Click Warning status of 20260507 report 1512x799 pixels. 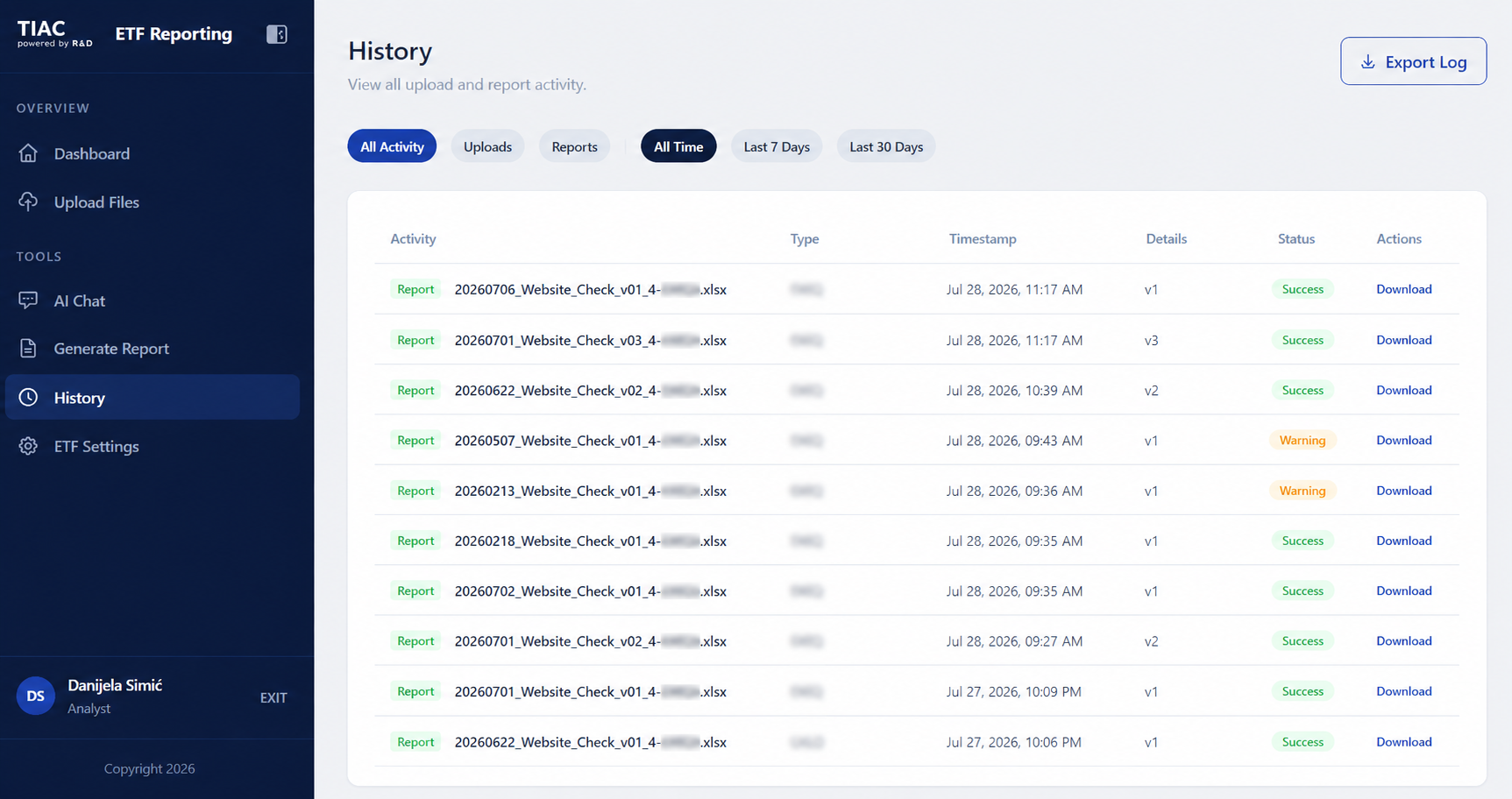(x=1302, y=440)
